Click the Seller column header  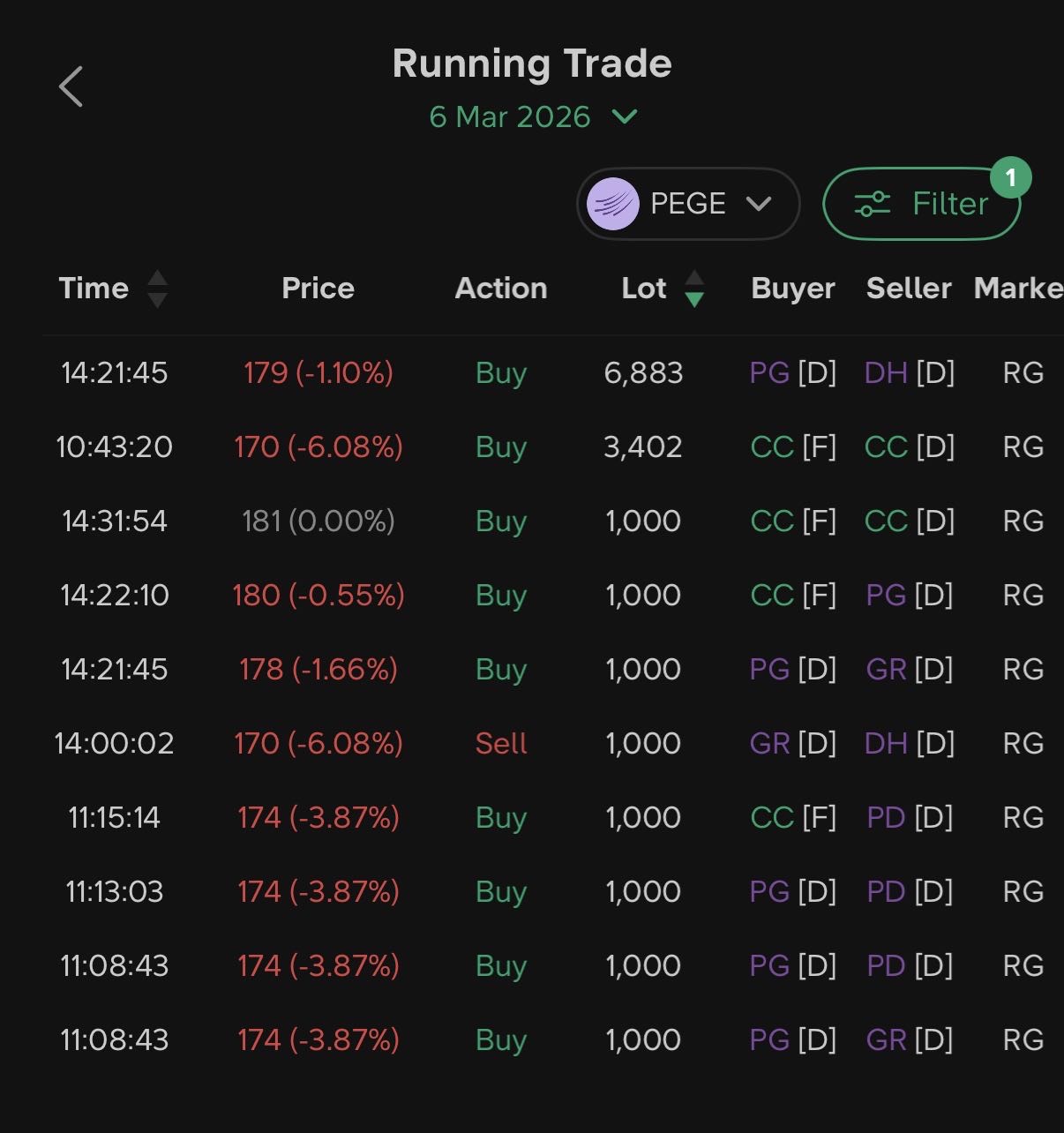(909, 289)
